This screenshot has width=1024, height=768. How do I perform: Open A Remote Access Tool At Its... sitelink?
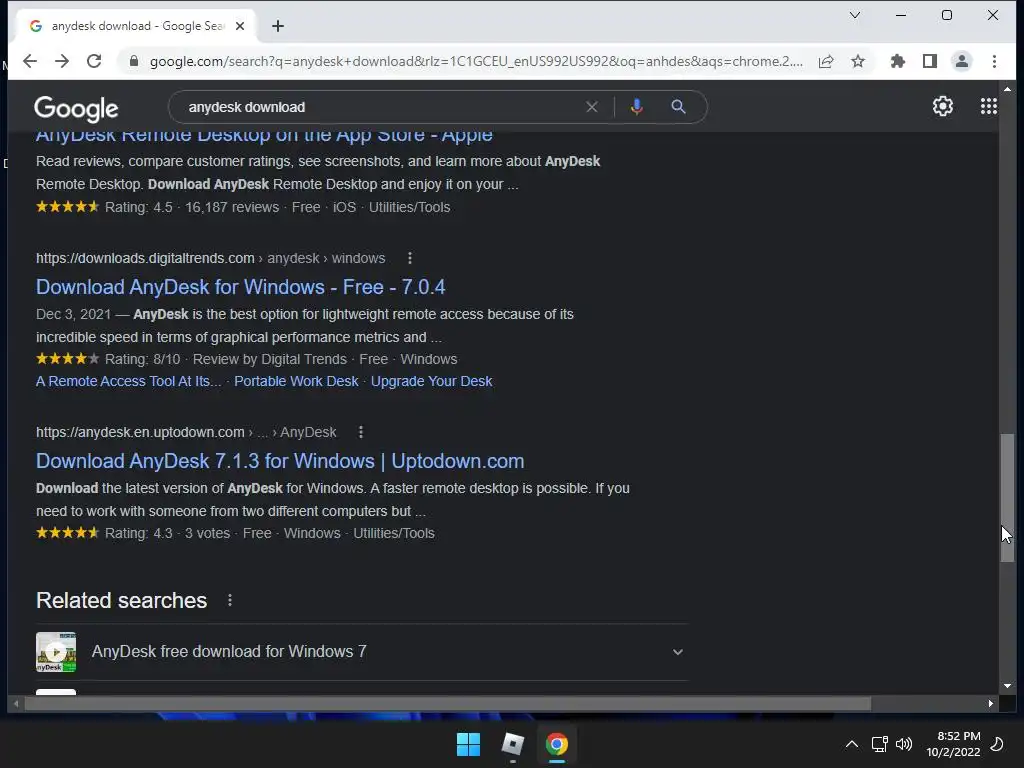pyautogui.click(x=129, y=381)
